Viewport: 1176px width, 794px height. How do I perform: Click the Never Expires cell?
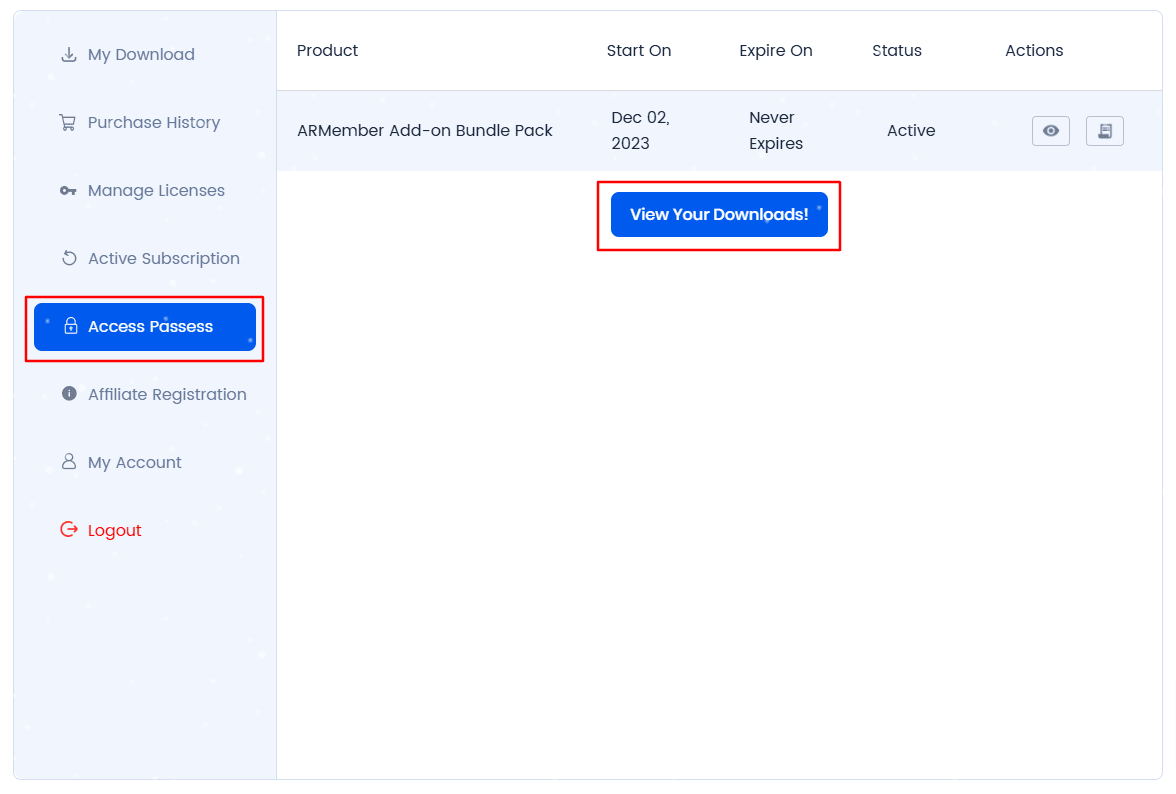(776, 130)
